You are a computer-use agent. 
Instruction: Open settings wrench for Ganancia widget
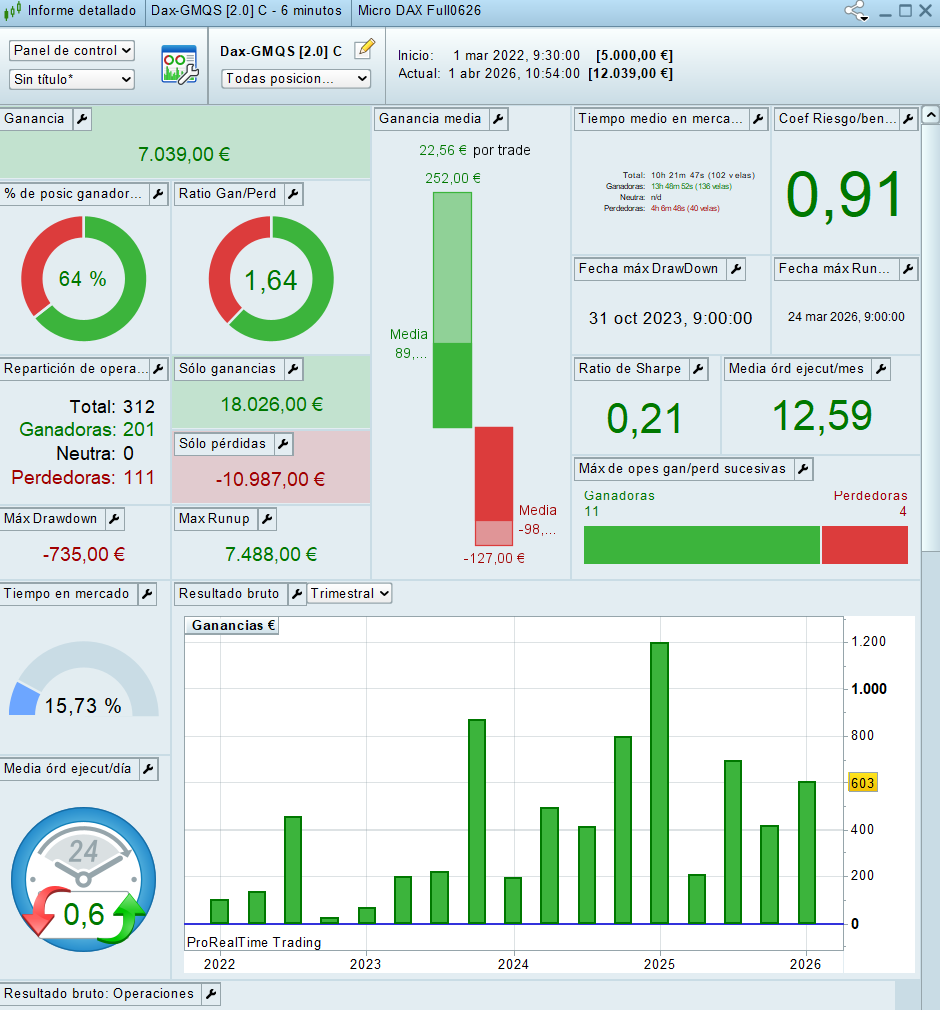[82, 119]
